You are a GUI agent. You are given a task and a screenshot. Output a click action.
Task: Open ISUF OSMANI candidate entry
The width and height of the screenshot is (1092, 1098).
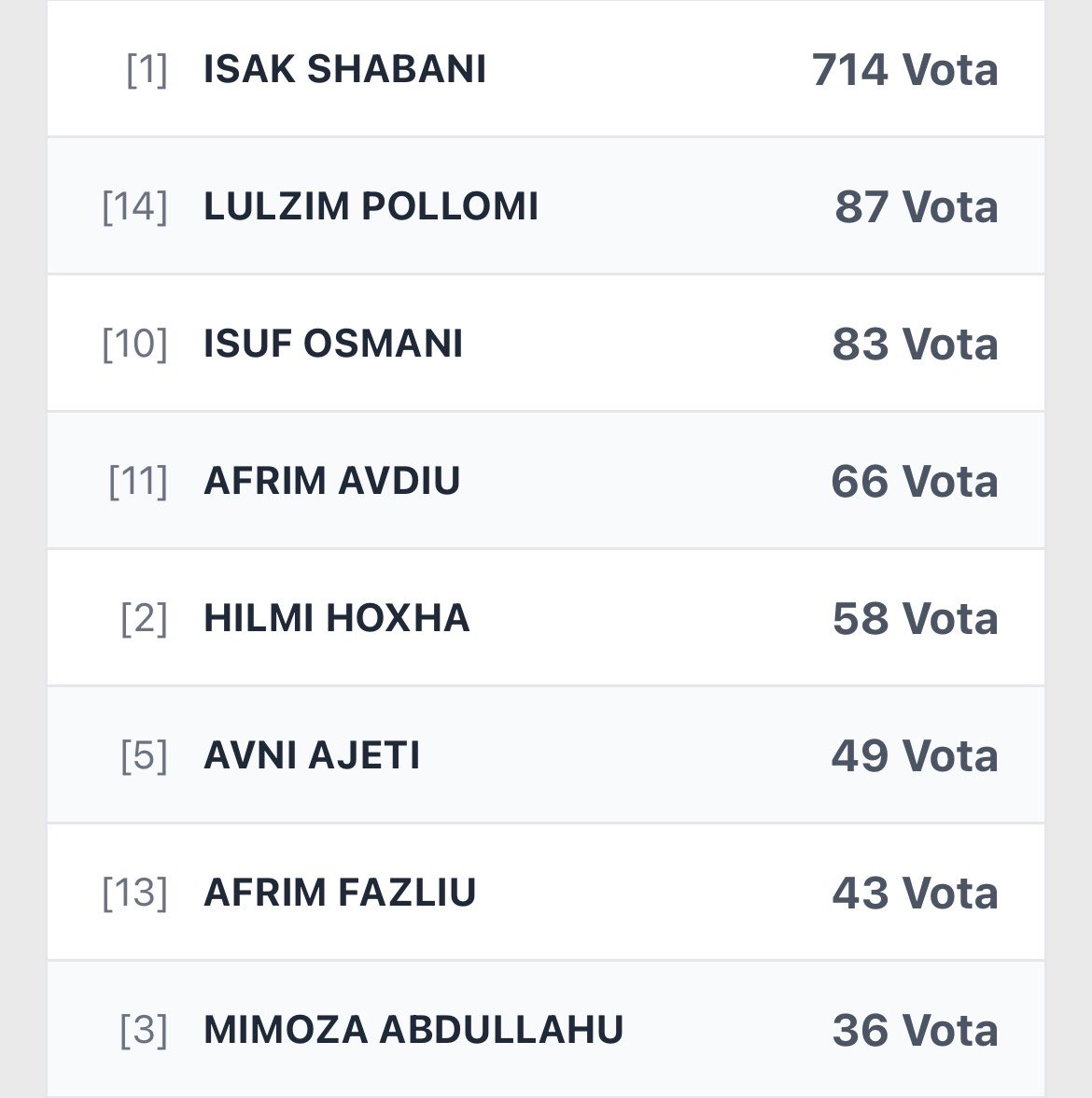pos(333,344)
